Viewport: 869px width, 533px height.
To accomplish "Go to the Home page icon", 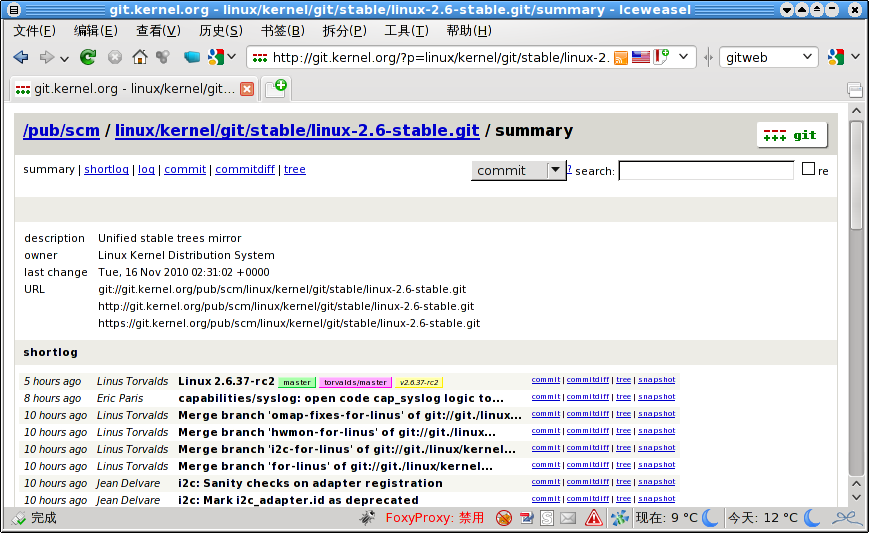I will 140,57.
